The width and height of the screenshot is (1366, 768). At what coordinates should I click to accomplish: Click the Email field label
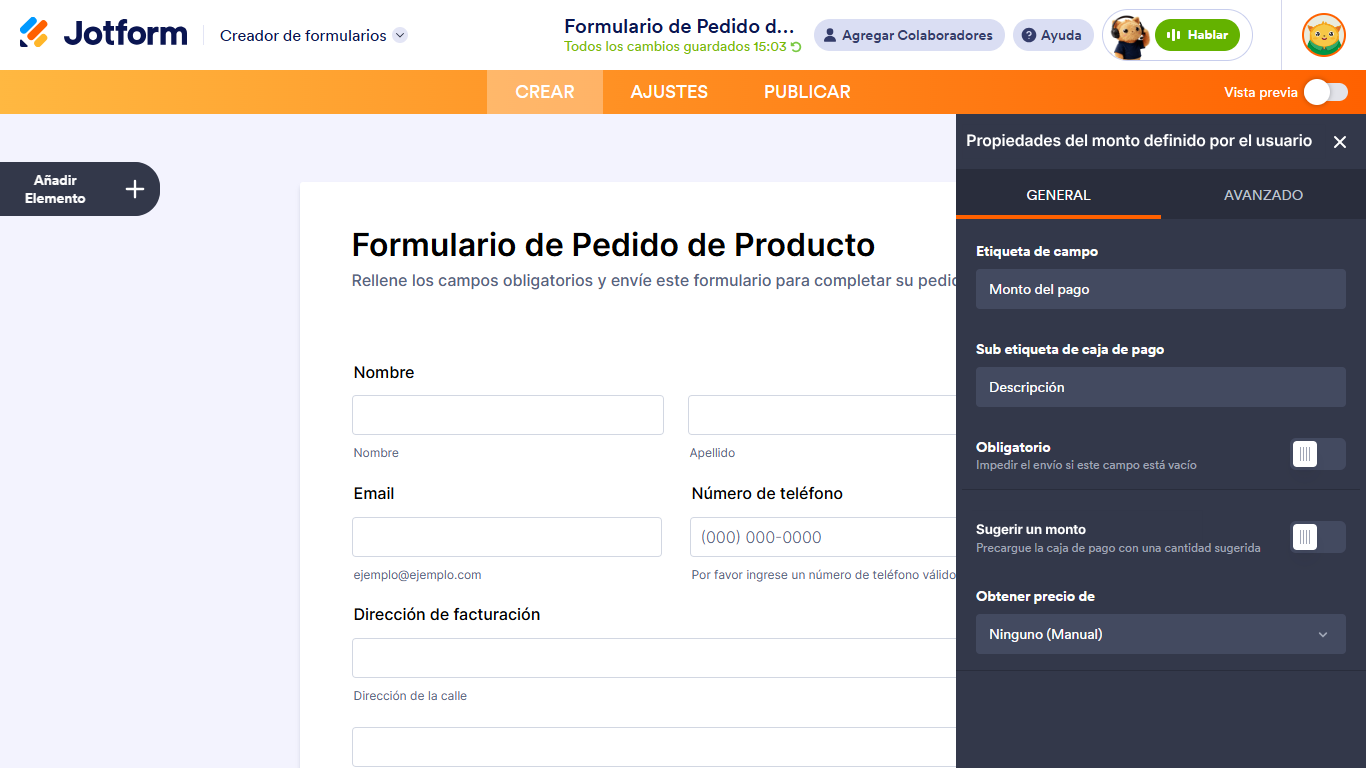374,493
